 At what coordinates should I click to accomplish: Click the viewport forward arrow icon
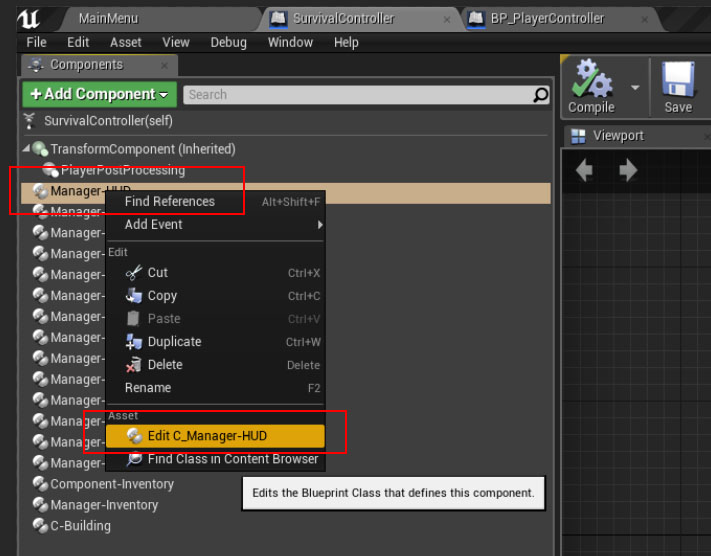628,171
